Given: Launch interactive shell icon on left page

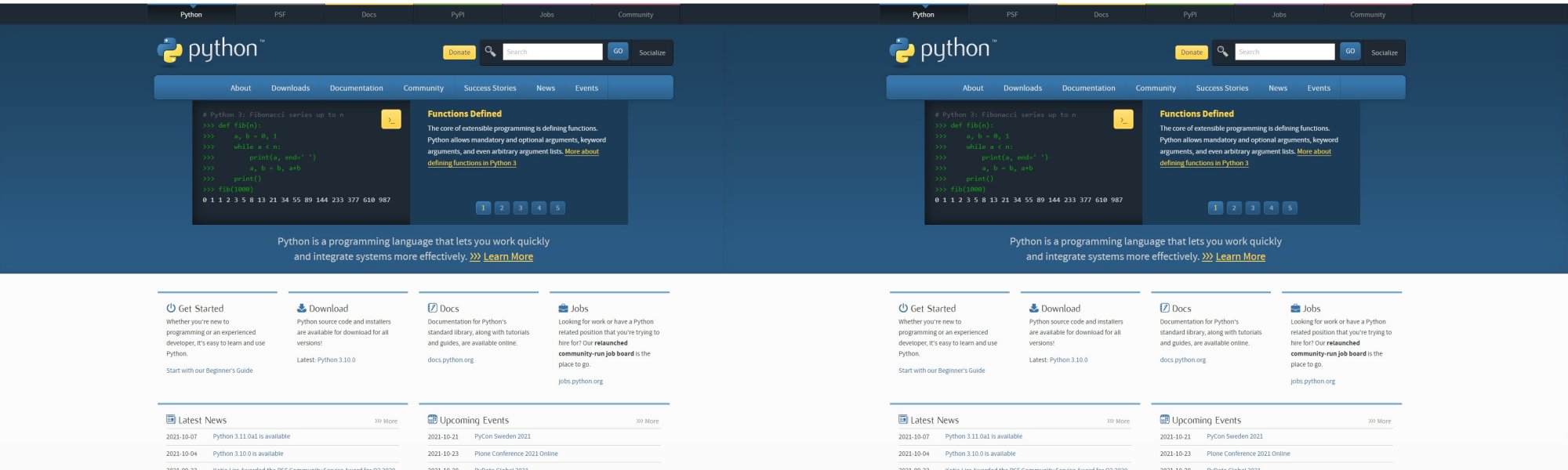Looking at the screenshot, I should [391, 119].
